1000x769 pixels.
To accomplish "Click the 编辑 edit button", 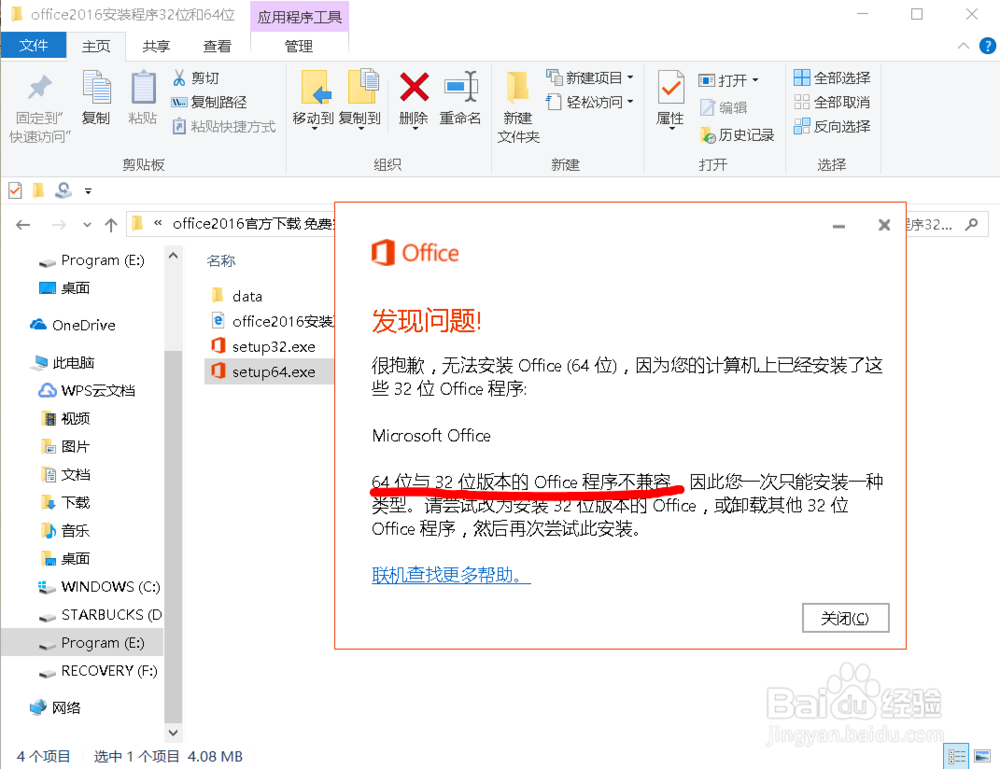I will [723, 107].
